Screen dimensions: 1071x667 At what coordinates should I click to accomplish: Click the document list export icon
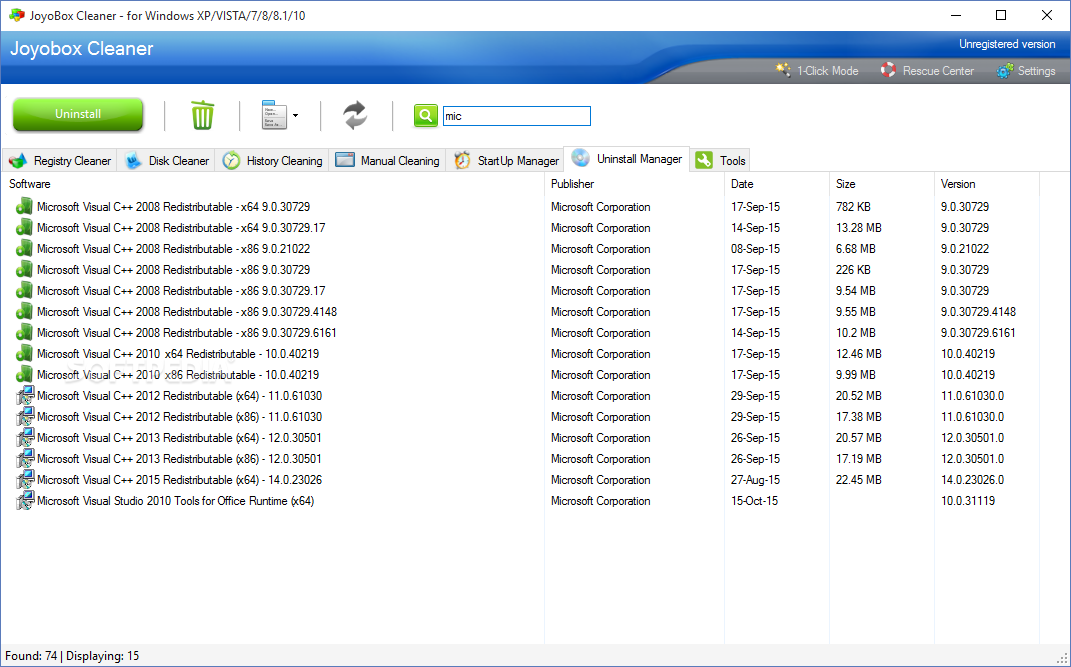(274, 115)
